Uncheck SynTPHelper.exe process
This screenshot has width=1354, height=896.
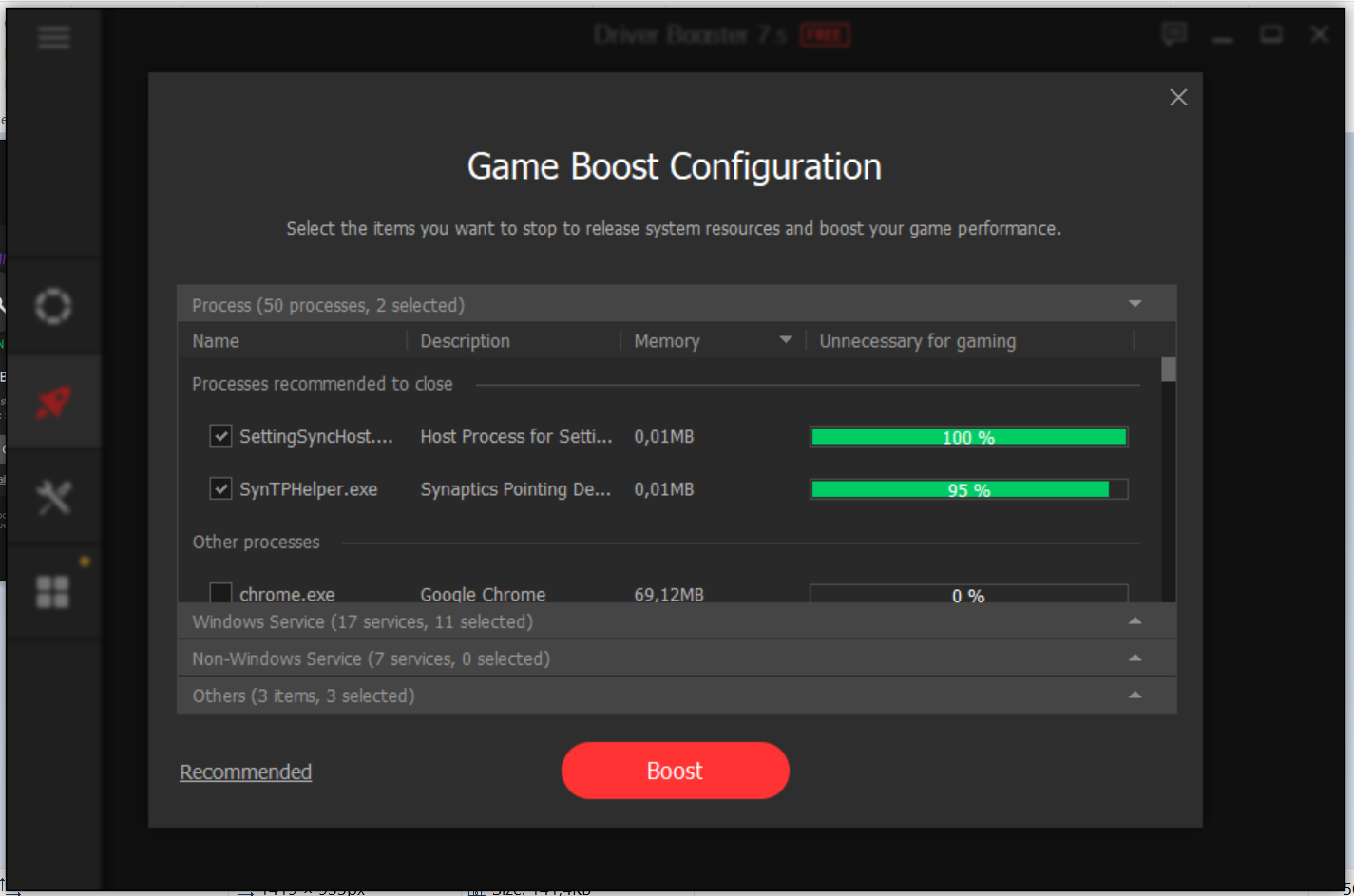click(220, 488)
